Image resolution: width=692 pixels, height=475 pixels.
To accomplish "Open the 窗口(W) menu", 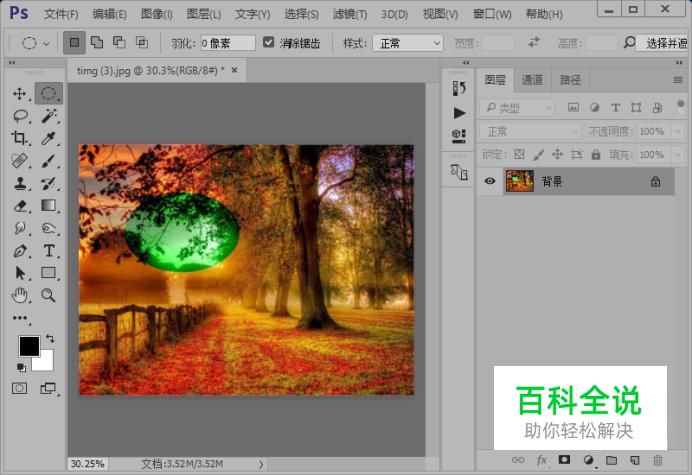I will coord(492,14).
